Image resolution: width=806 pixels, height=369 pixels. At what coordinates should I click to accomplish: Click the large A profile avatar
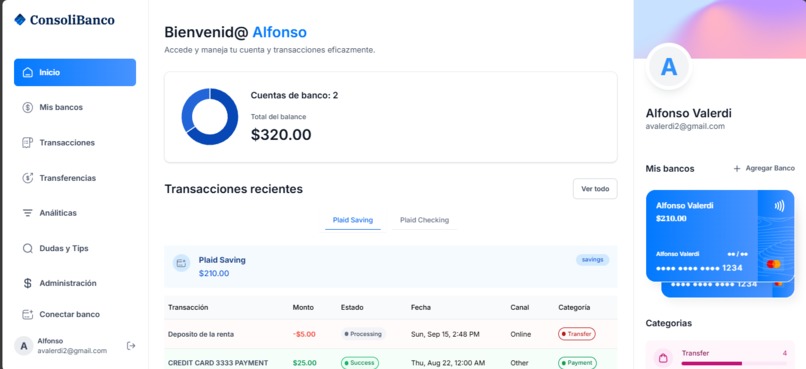[x=668, y=67]
